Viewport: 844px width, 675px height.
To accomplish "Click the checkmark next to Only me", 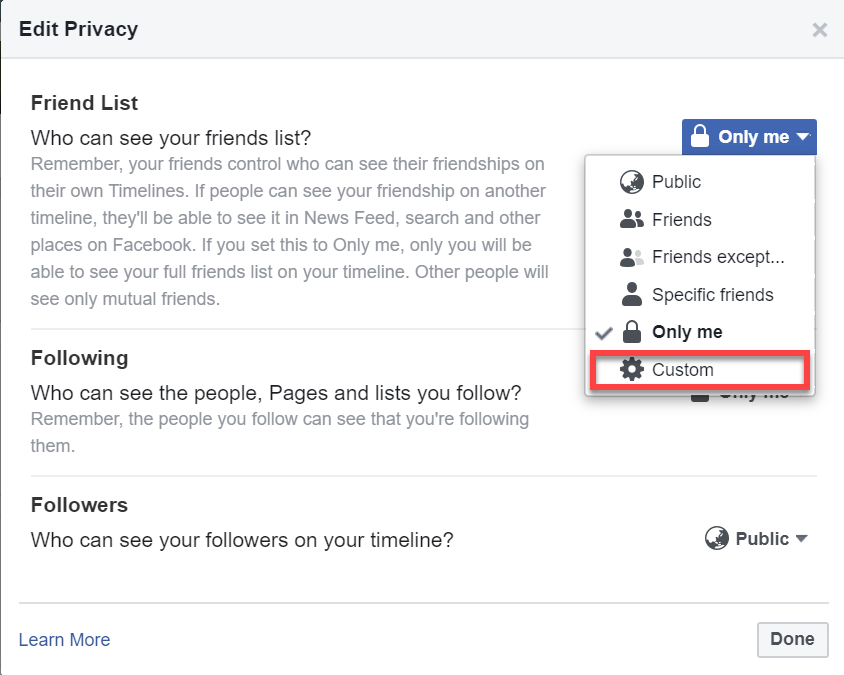I will pos(602,331).
